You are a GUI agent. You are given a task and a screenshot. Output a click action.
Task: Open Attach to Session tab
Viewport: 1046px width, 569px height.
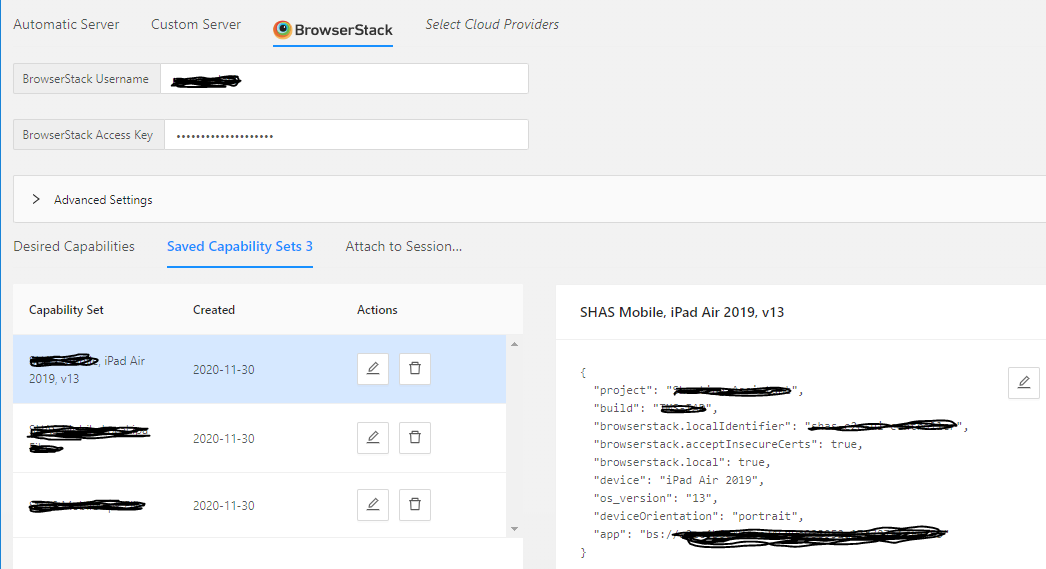pyautogui.click(x=404, y=246)
